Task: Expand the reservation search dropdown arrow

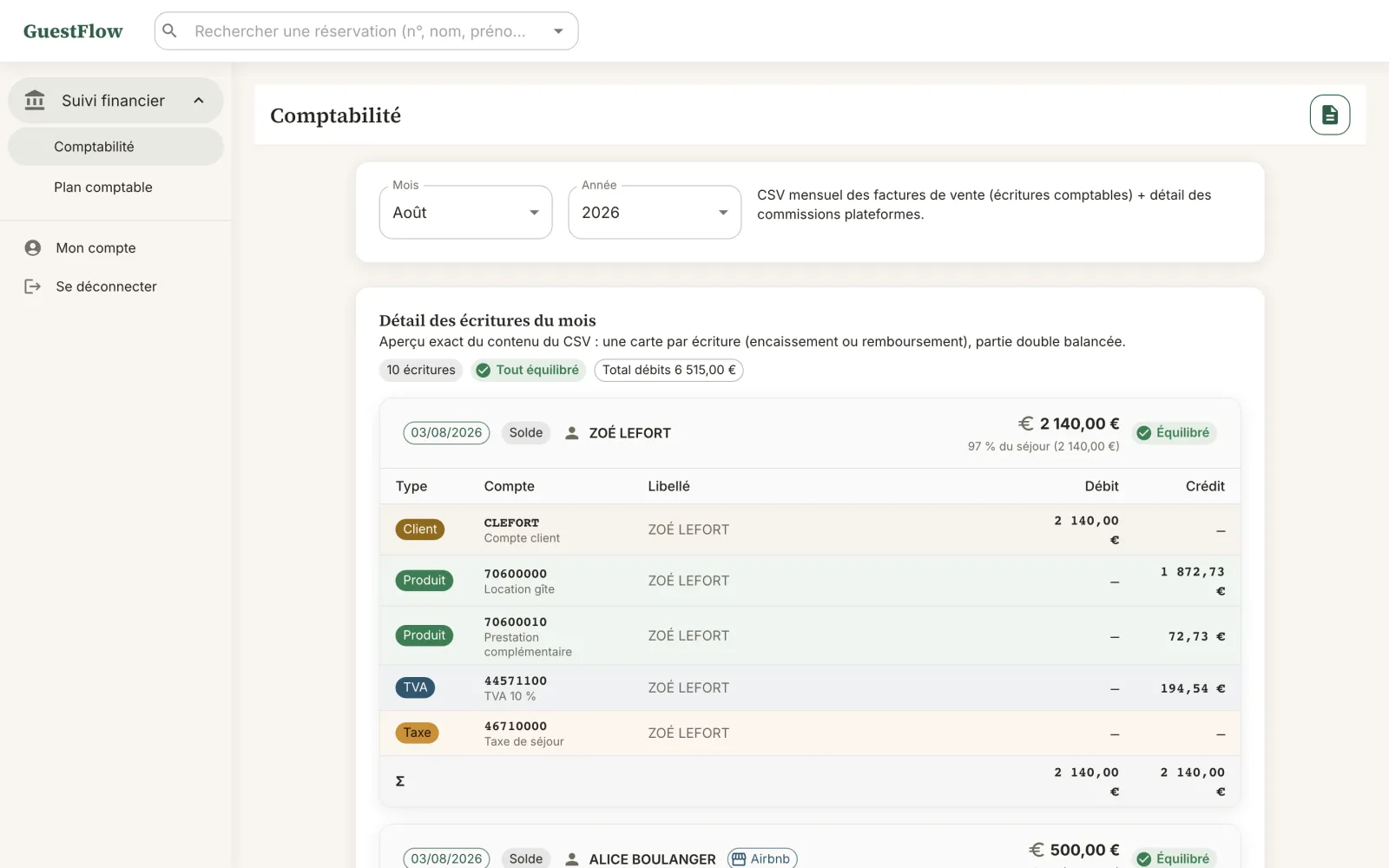Action: (558, 31)
